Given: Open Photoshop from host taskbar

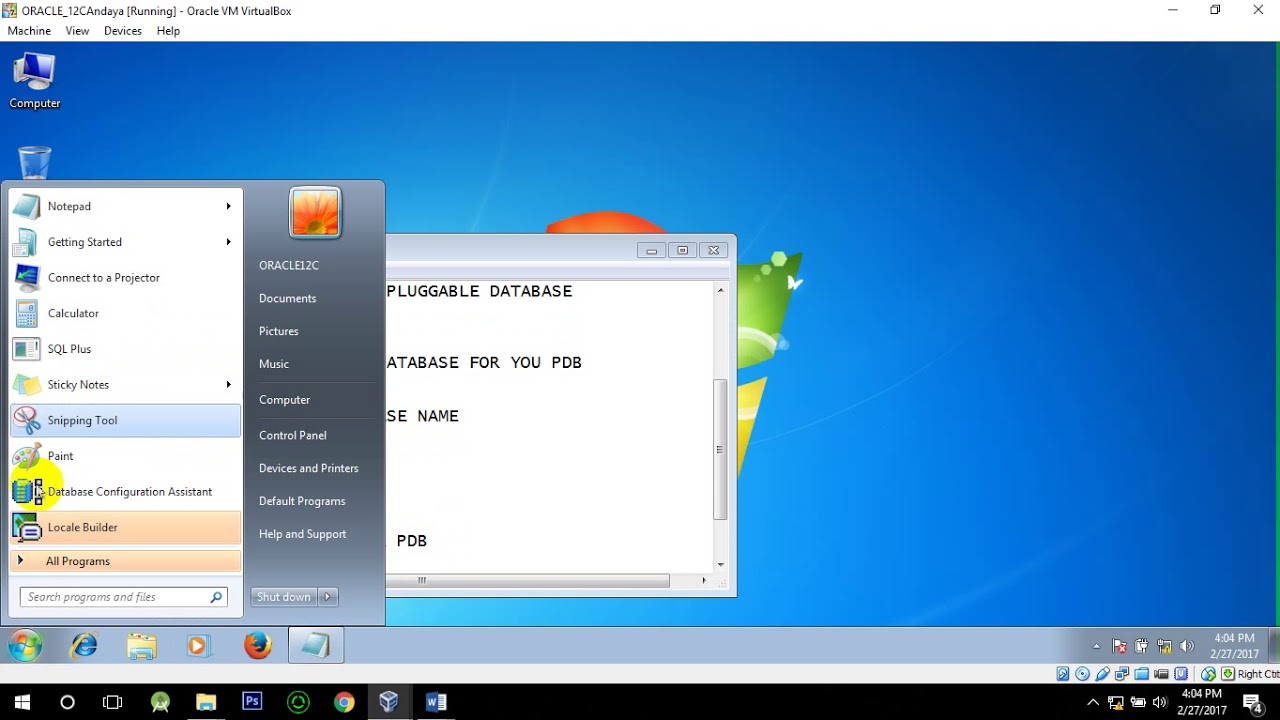Looking at the screenshot, I should (x=252, y=702).
